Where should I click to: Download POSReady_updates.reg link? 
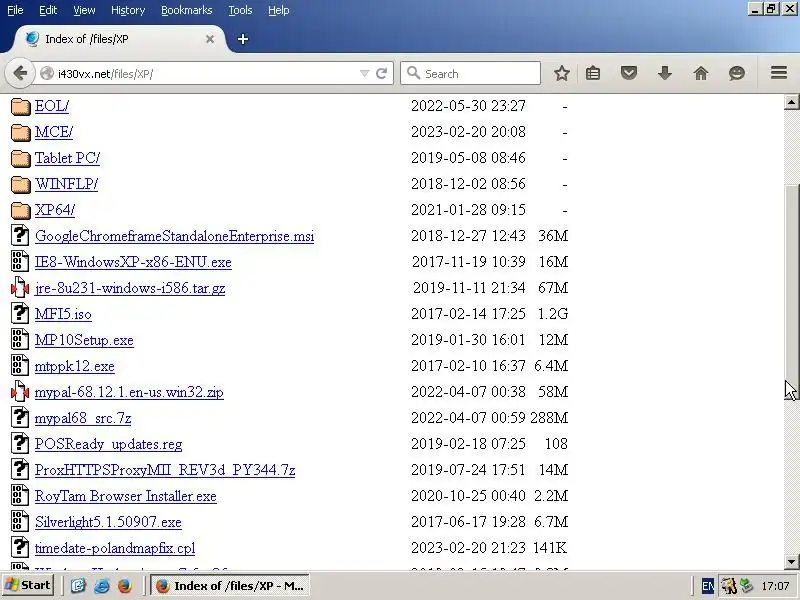click(109, 444)
